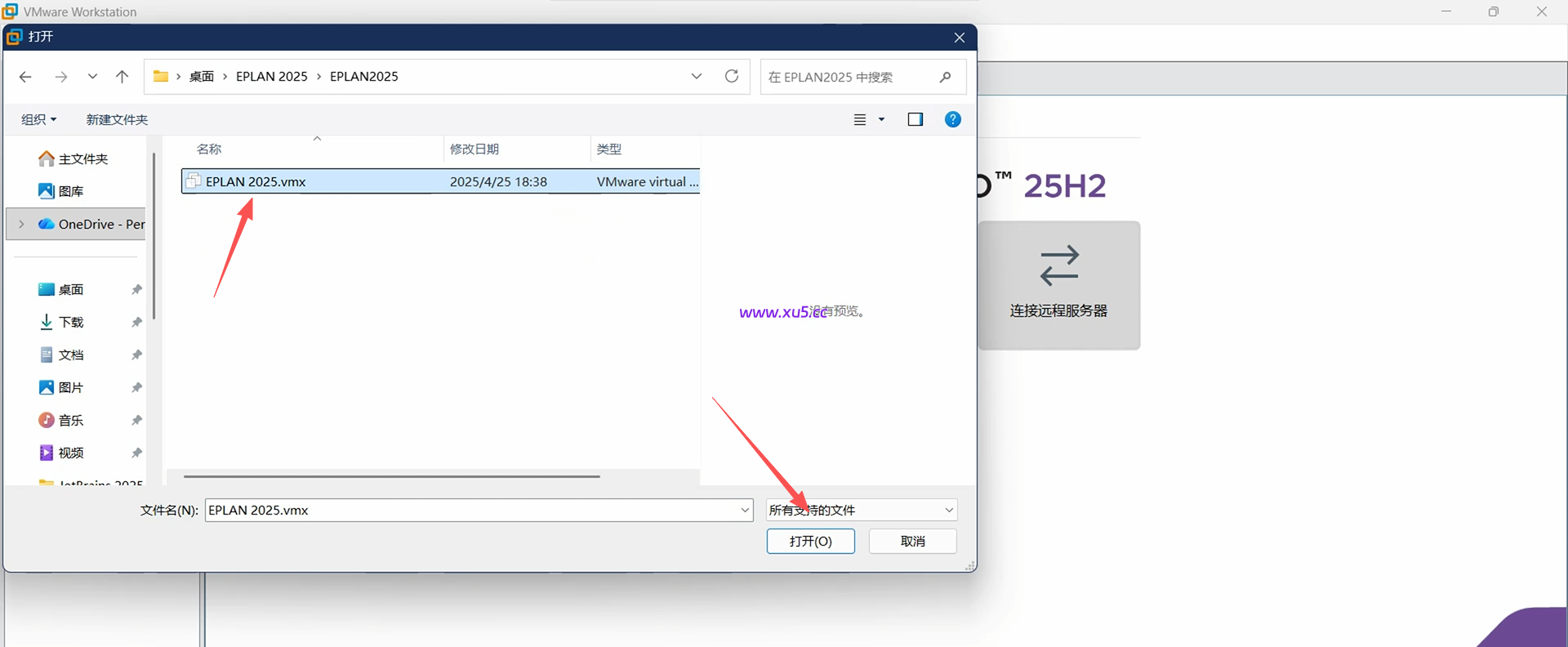Open the Organize menu
Screen dimensions: 1568x647
point(38,119)
